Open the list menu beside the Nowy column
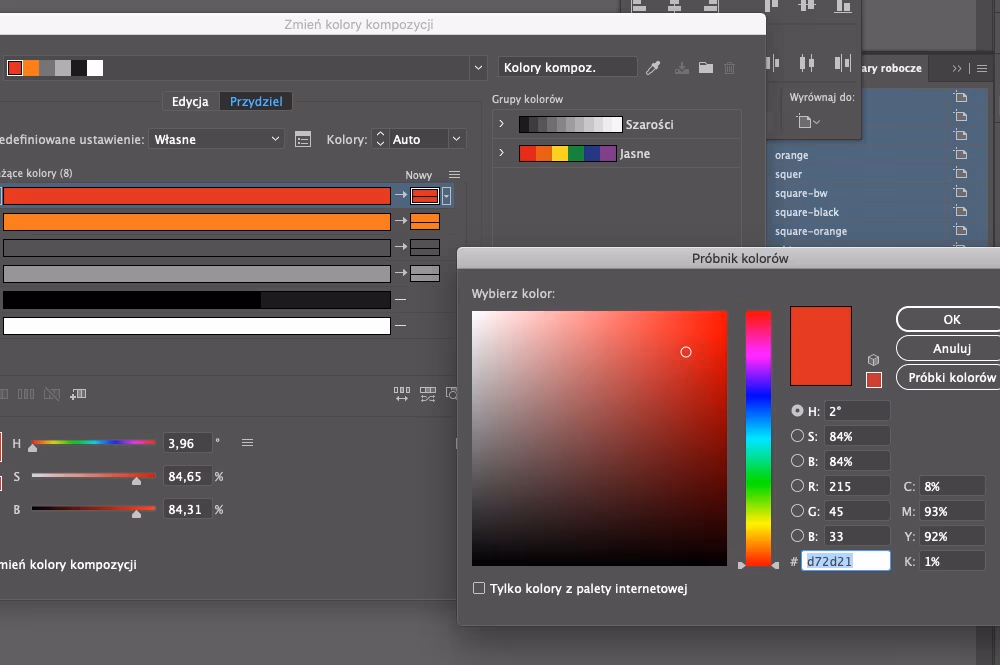 [454, 175]
